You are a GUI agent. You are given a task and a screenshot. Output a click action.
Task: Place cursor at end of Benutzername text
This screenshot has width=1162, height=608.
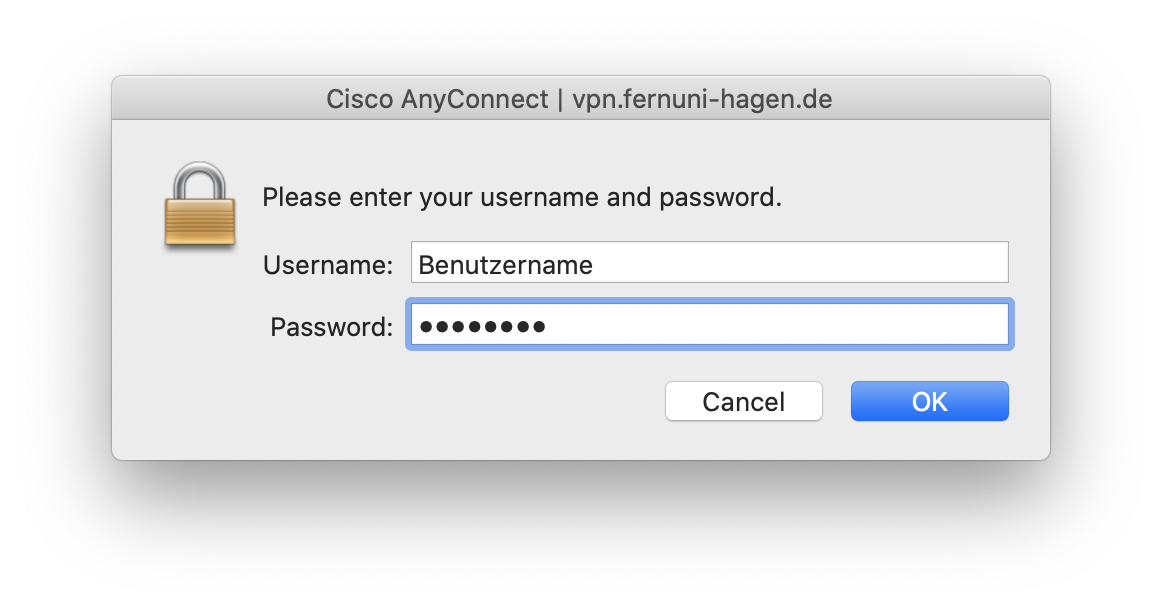coord(595,265)
